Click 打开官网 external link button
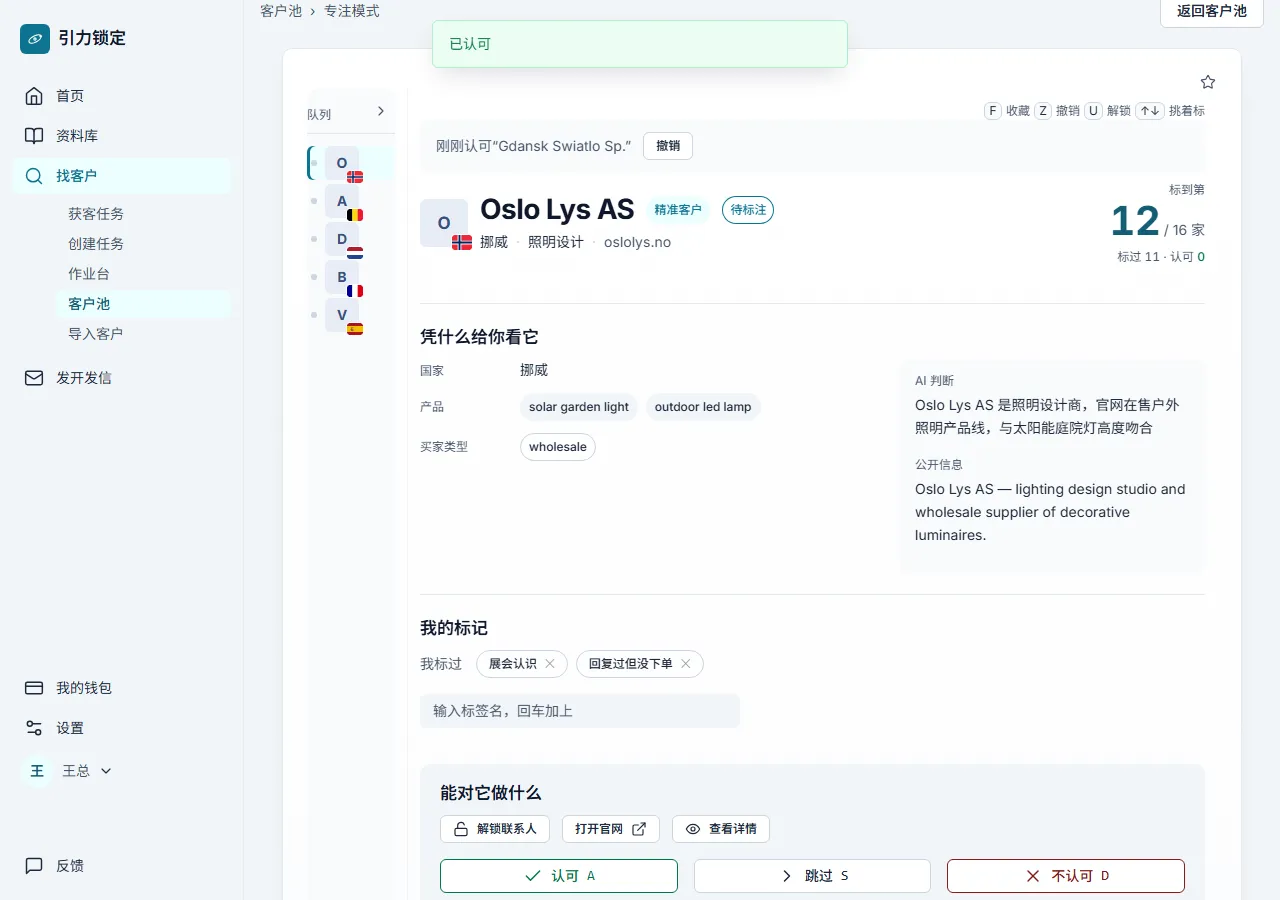This screenshot has width=1280, height=900. click(610, 829)
